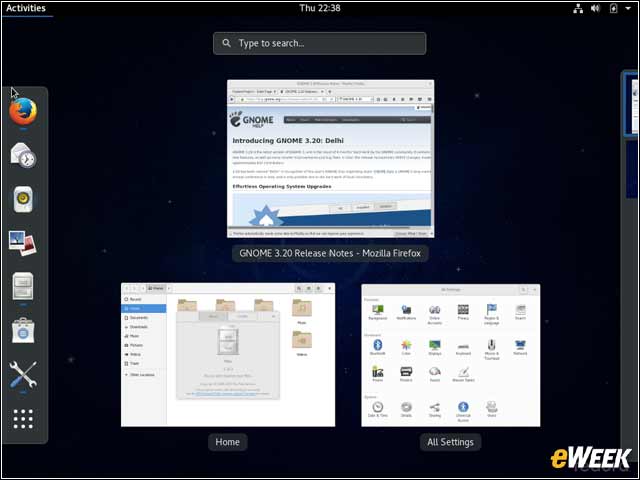Open Displays in All Settings window
This screenshot has height=480, width=640.
[435, 347]
